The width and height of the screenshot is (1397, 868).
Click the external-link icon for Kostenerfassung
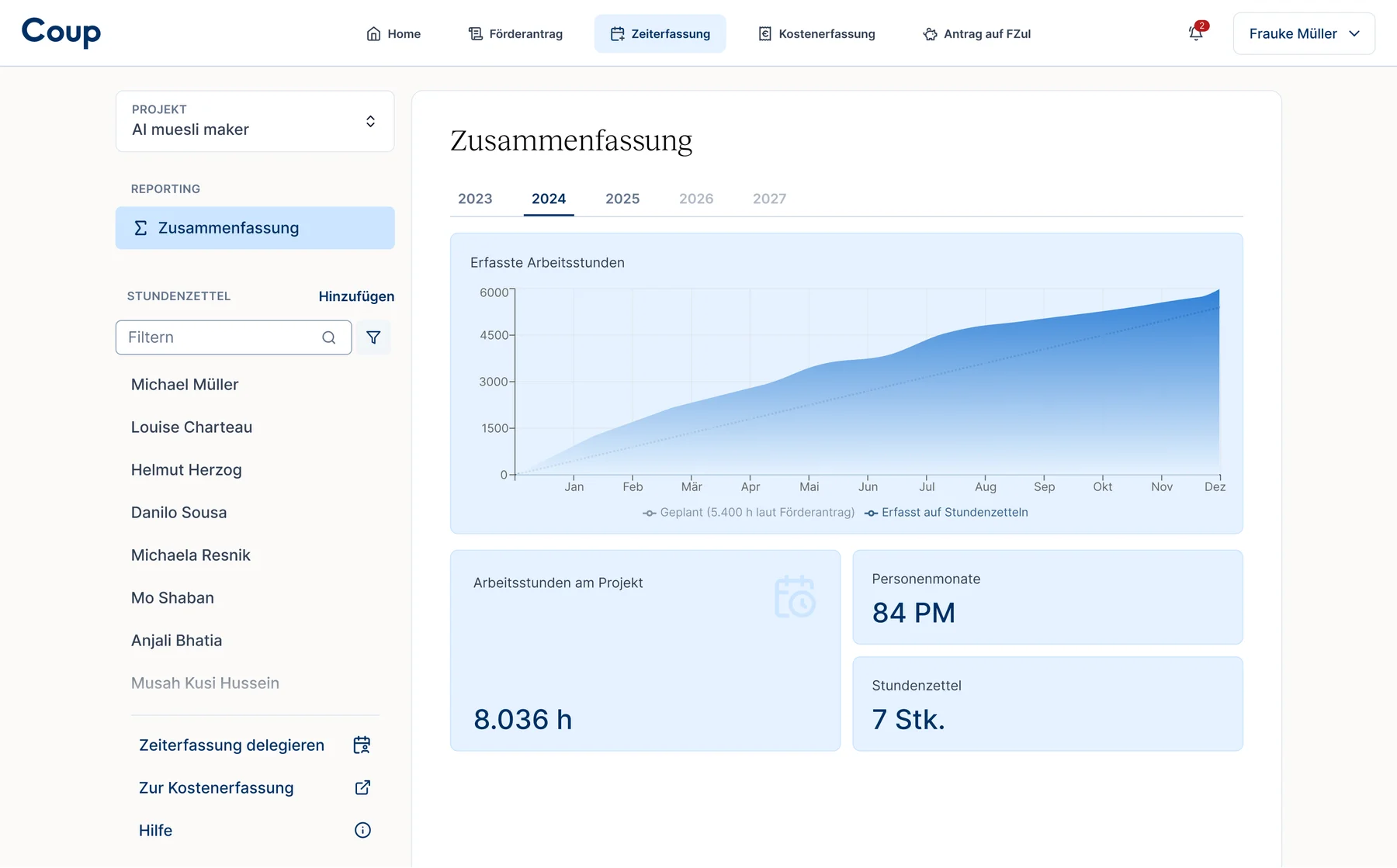pos(362,788)
